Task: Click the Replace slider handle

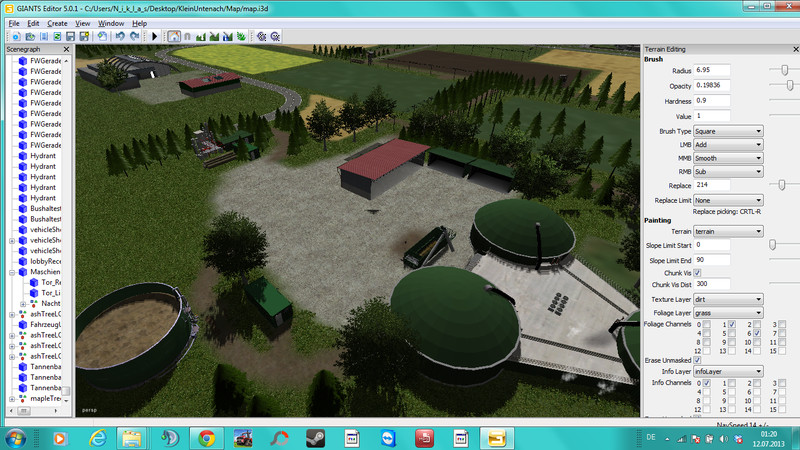Action: pos(782,185)
